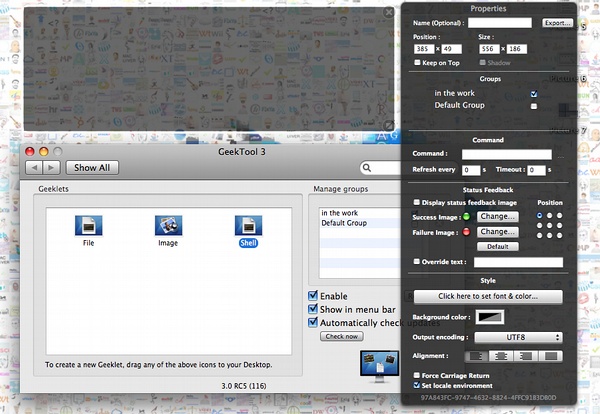Toggle Force Carriage Return
This screenshot has height=414, width=600.
417,375
